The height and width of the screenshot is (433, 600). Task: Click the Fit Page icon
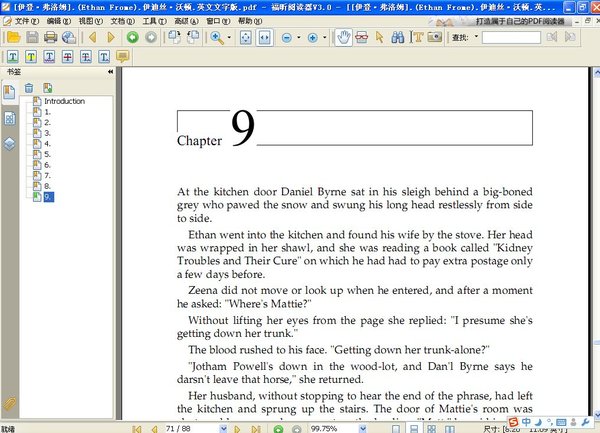(245, 37)
